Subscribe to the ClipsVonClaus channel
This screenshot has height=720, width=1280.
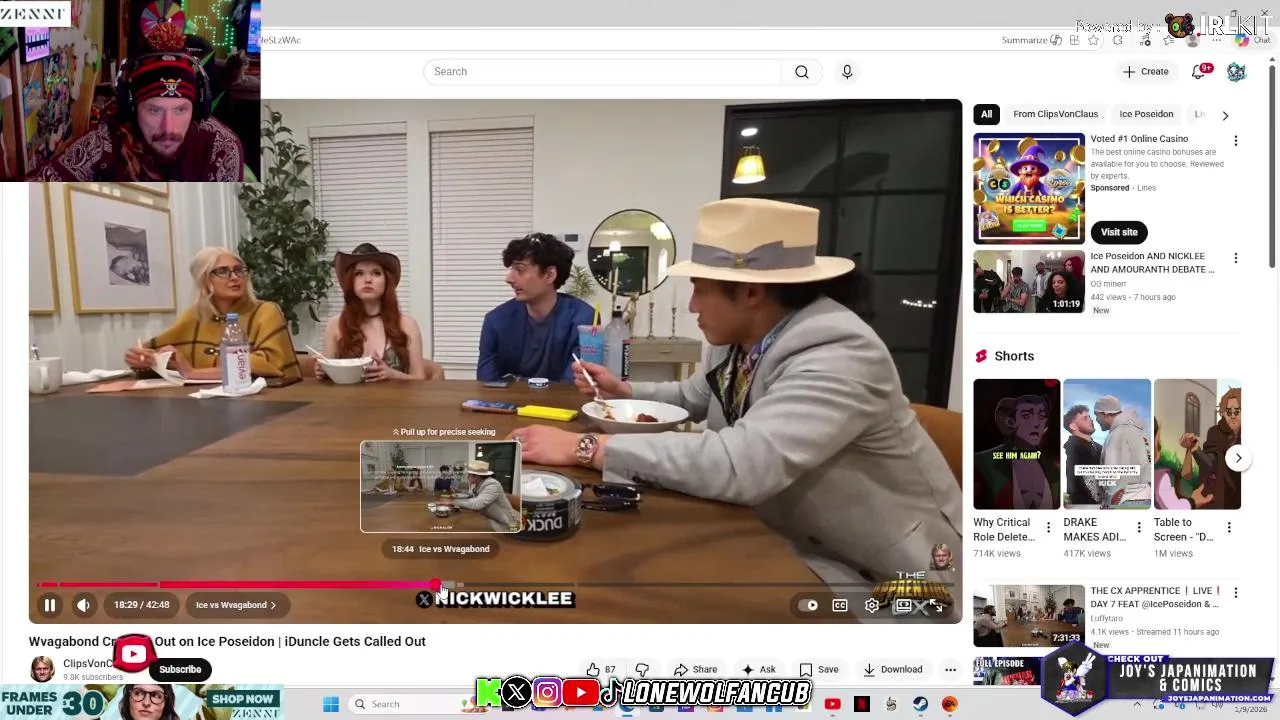180,669
